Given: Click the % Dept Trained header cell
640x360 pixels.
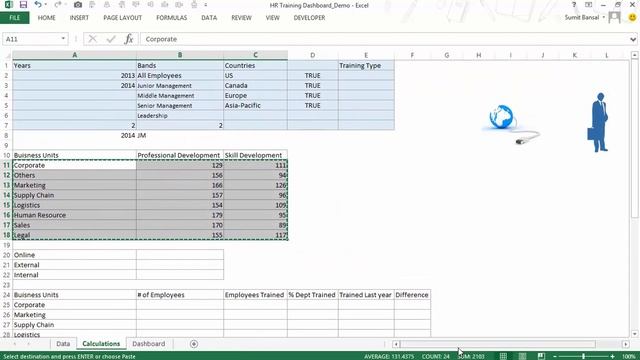Looking at the screenshot, I should [313, 295].
